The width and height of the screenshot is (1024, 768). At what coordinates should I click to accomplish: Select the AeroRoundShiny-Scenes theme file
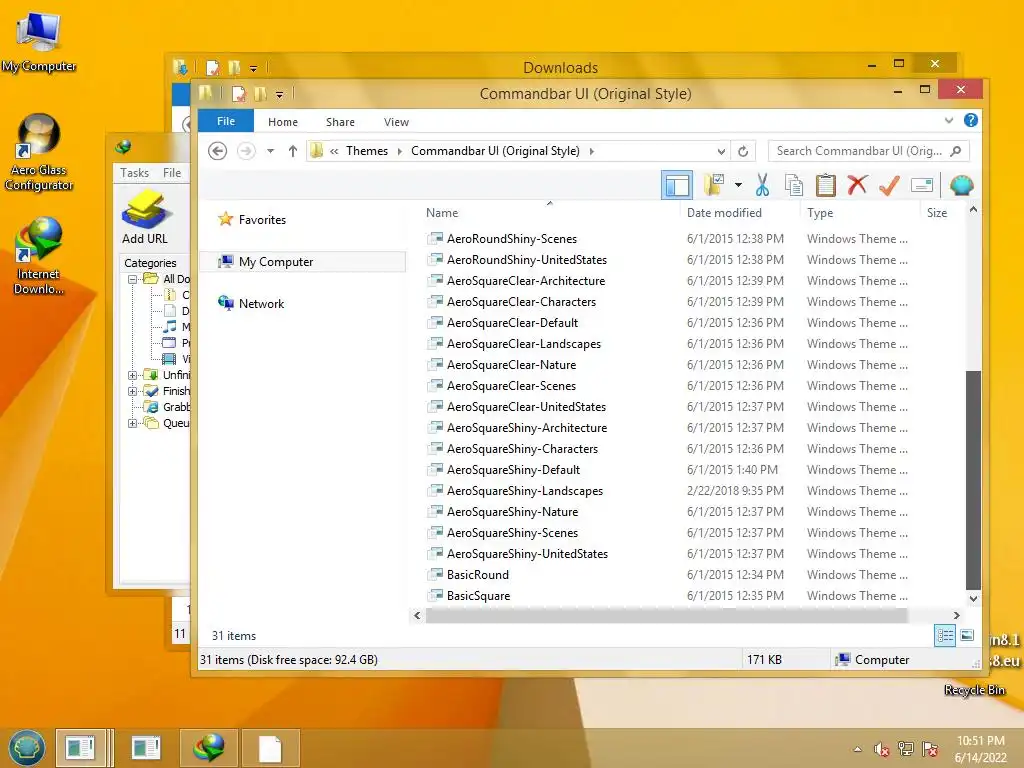[x=511, y=239]
